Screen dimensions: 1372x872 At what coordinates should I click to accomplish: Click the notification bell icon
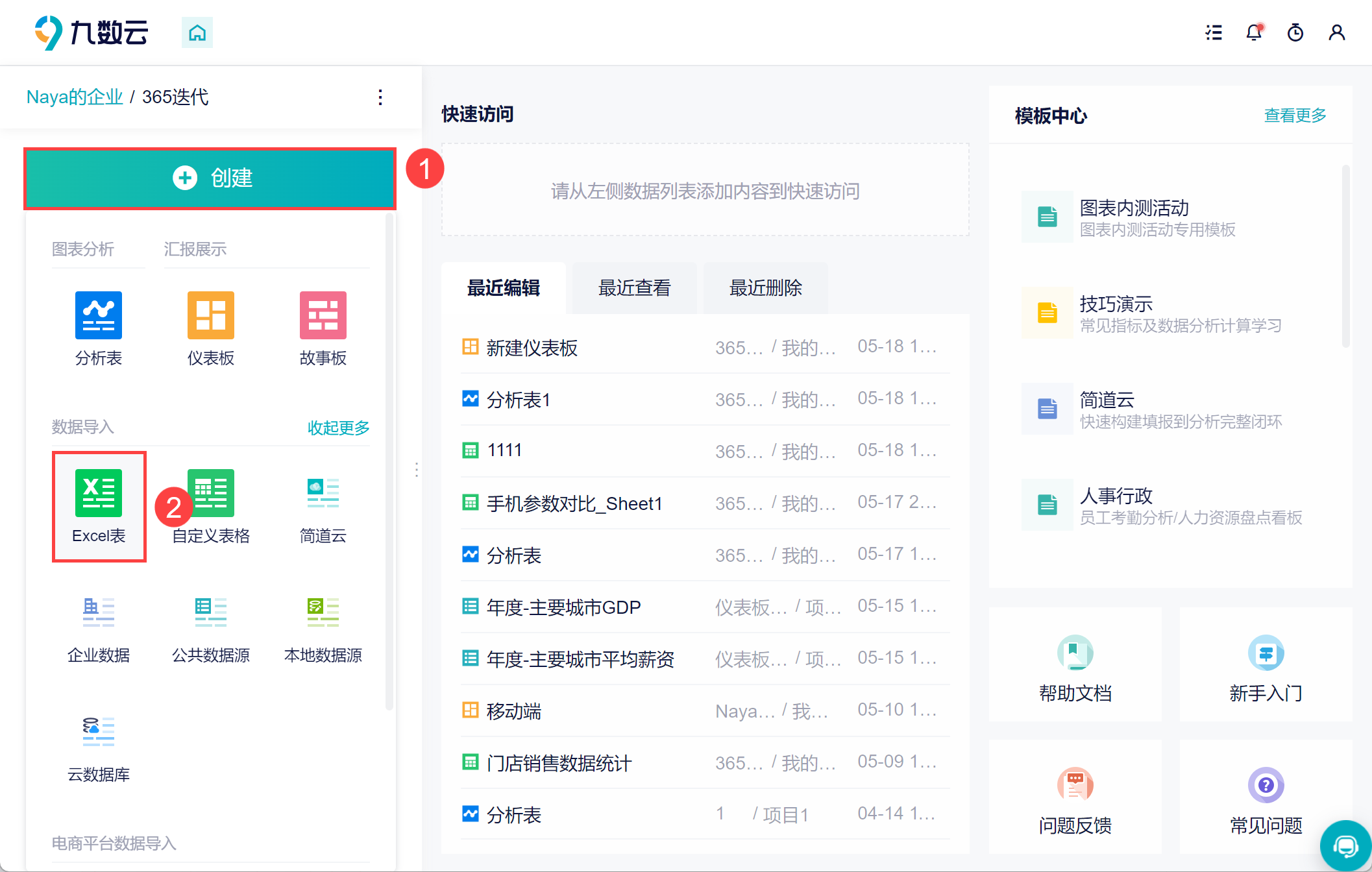tap(1255, 32)
